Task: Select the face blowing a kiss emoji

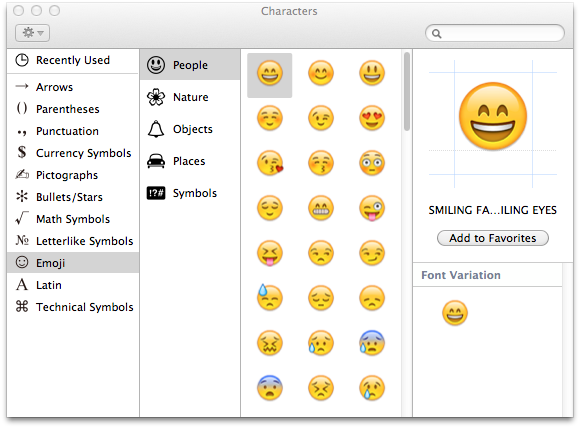Action: pyautogui.click(x=270, y=163)
